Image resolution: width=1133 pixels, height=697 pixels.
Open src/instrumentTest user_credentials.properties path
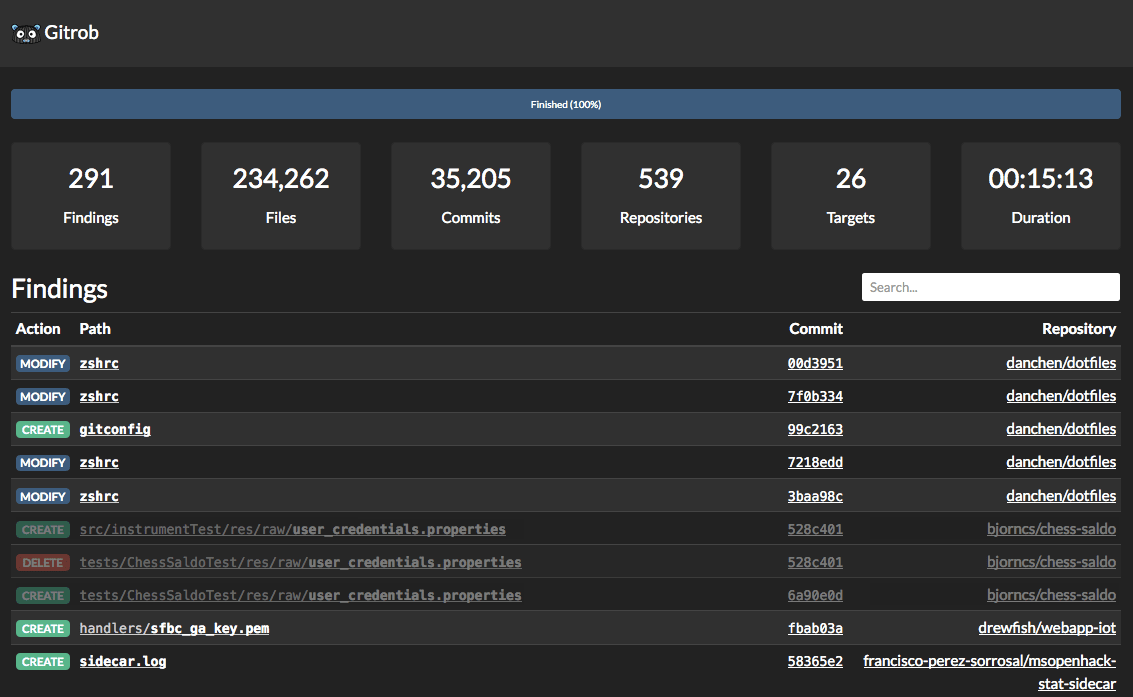292,529
